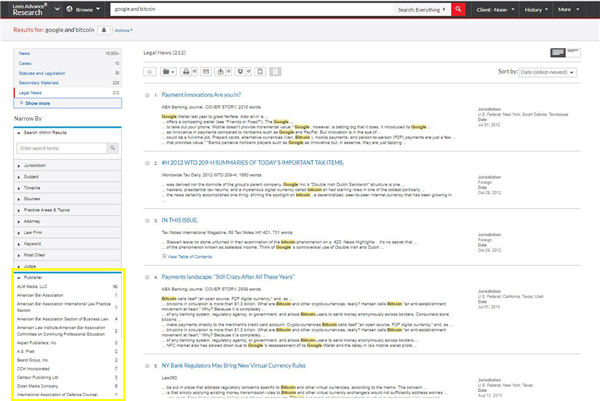Image resolution: width=600 pixels, height=401 pixels.
Task: Click the main search query field
Action: pyautogui.click(x=251, y=9)
